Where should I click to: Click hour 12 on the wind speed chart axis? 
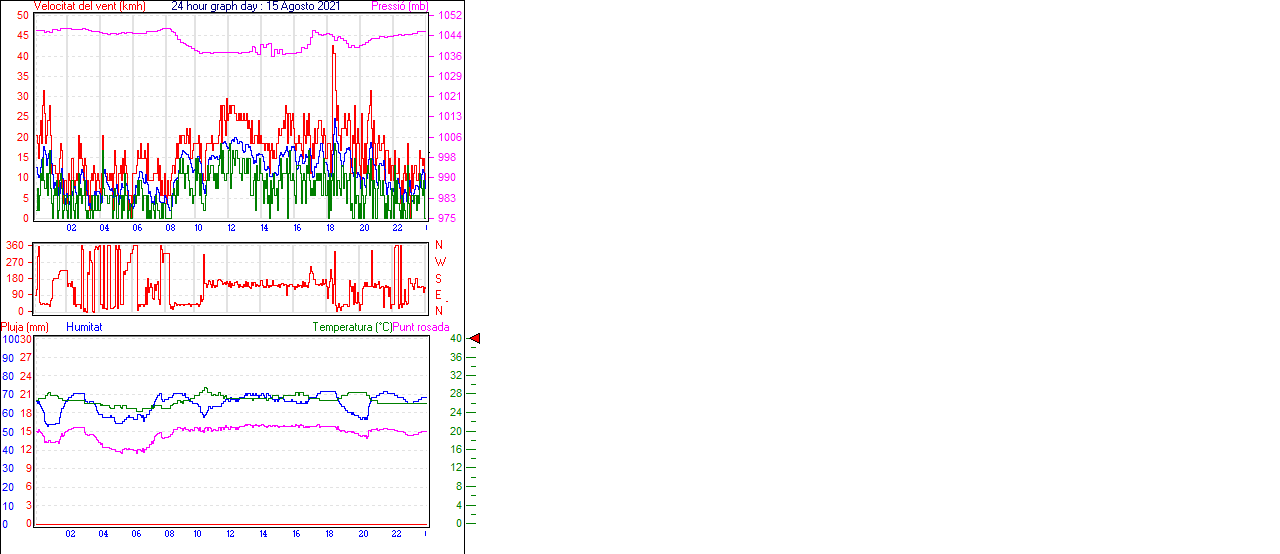231,228
